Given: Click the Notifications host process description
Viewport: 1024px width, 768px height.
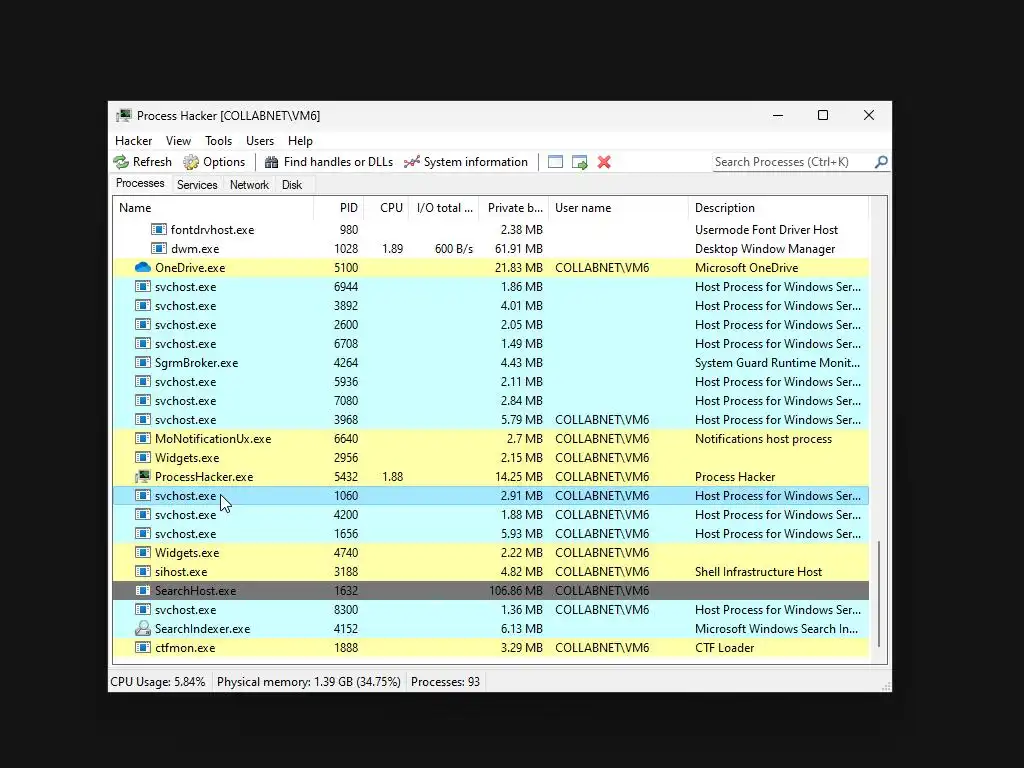Looking at the screenshot, I should coord(763,439).
